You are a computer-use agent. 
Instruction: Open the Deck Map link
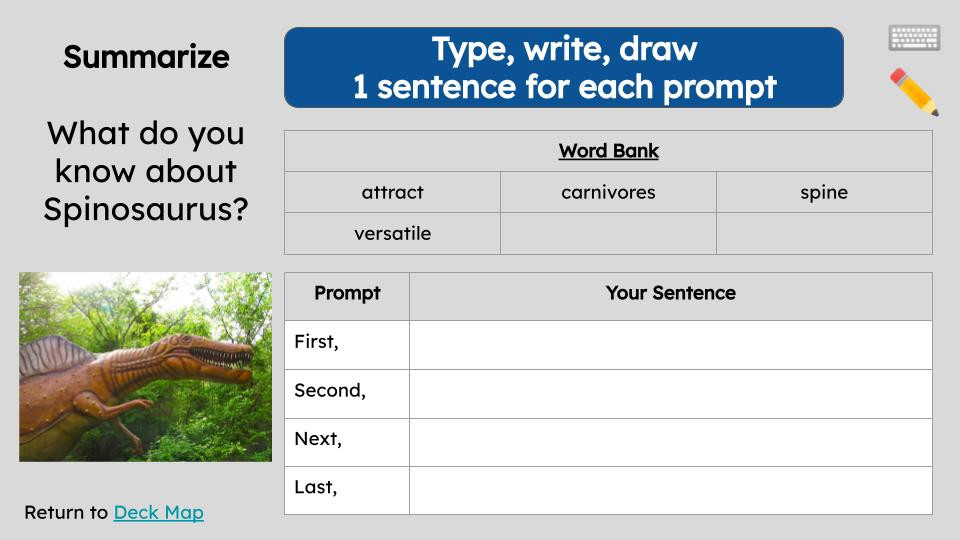(x=158, y=512)
